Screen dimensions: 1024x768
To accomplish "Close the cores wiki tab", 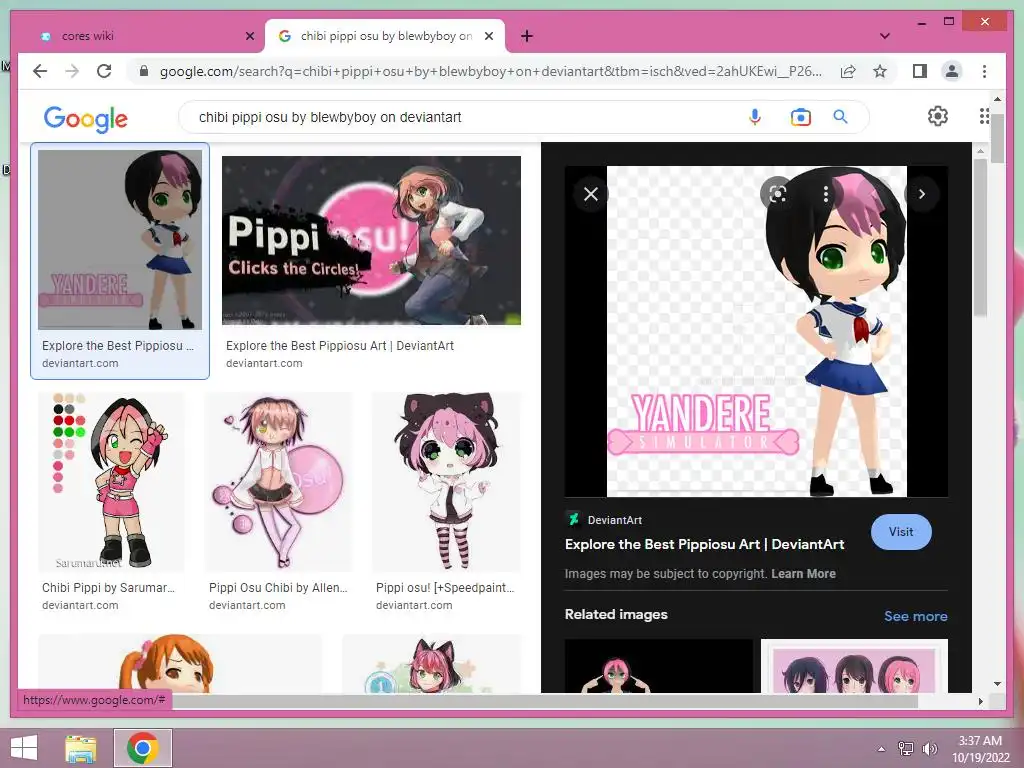I will (x=249, y=36).
